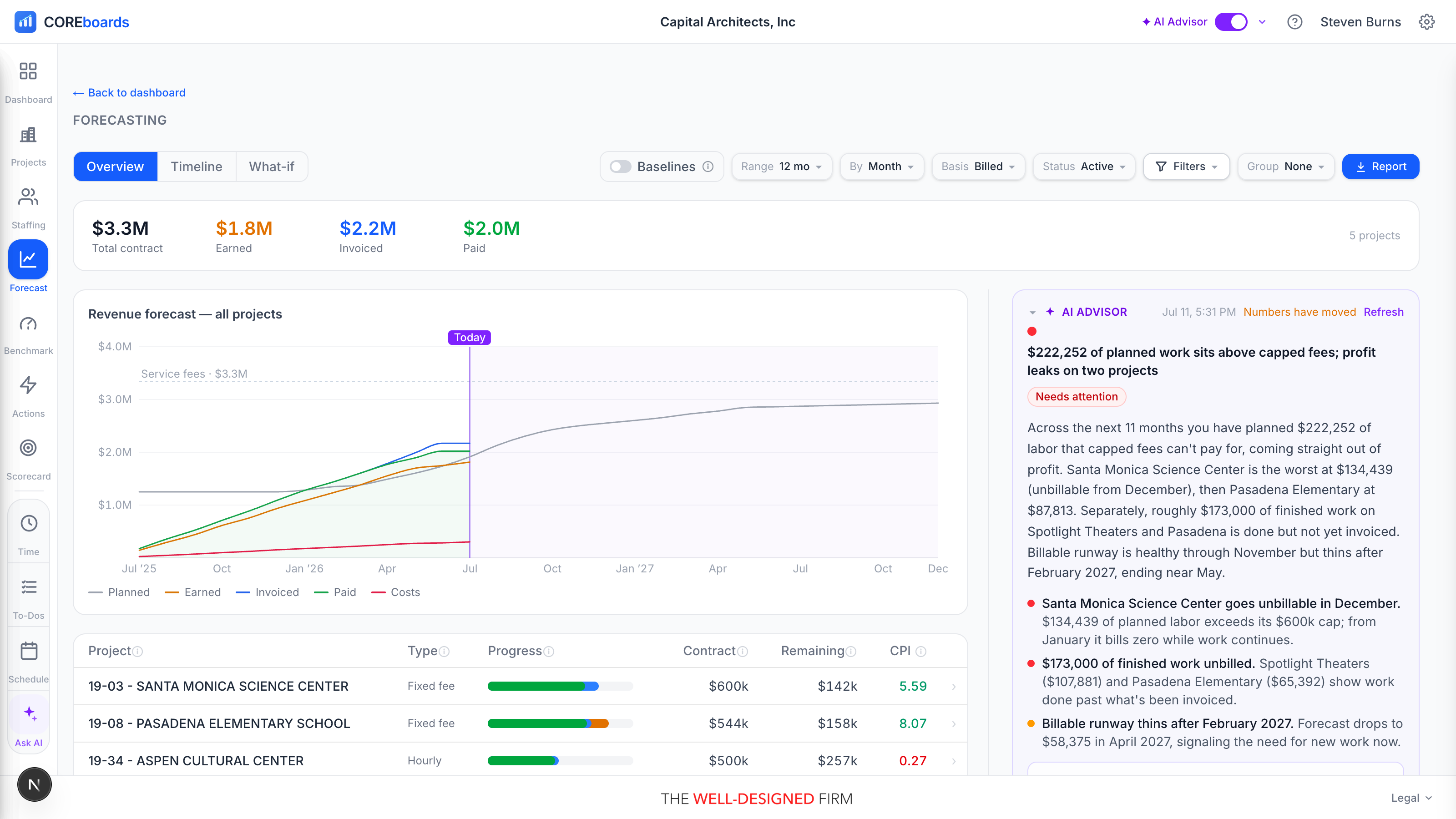This screenshot has height=819, width=1456.
Task: Open the By Month dropdown
Action: pos(882,167)
